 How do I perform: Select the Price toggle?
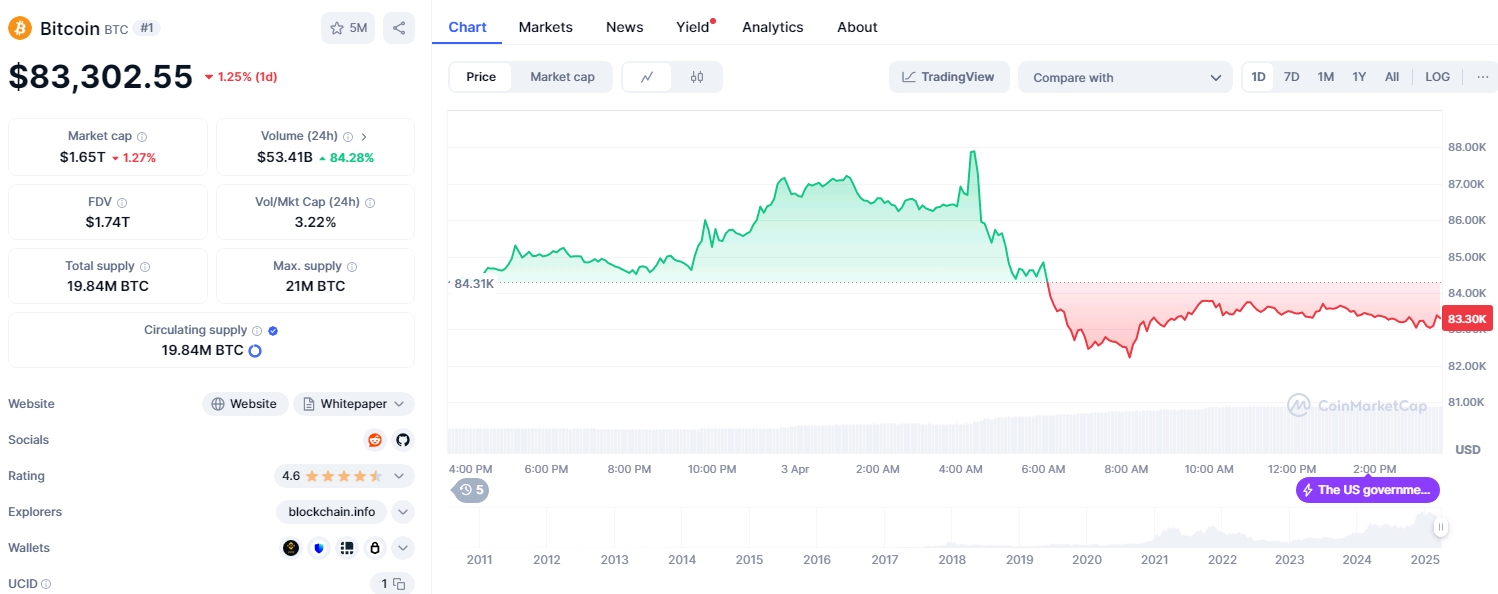(481, 77)
